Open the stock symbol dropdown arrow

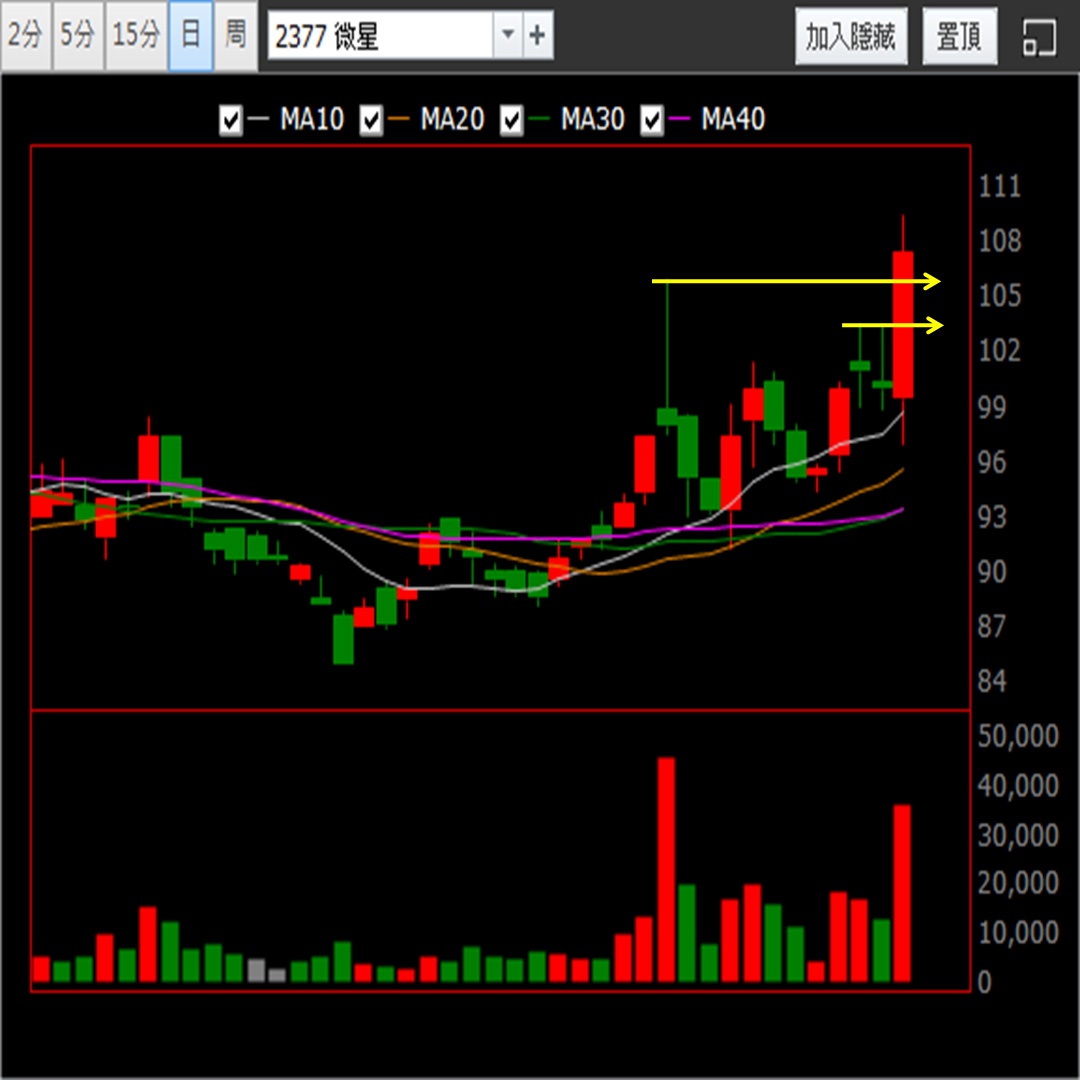pyautogui.click(x=508, y=34)
